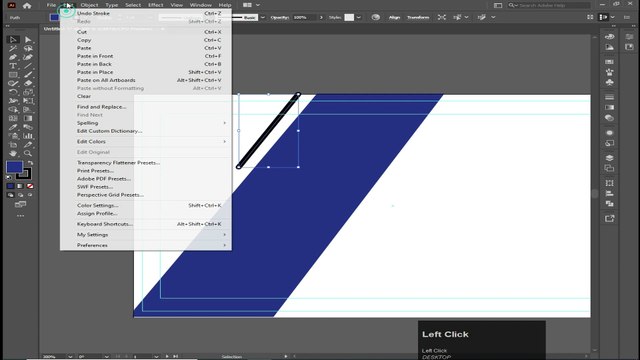Screen dimensions: 640x360
Task: Open the Swatches panel icon
Action: pos(609,62)
